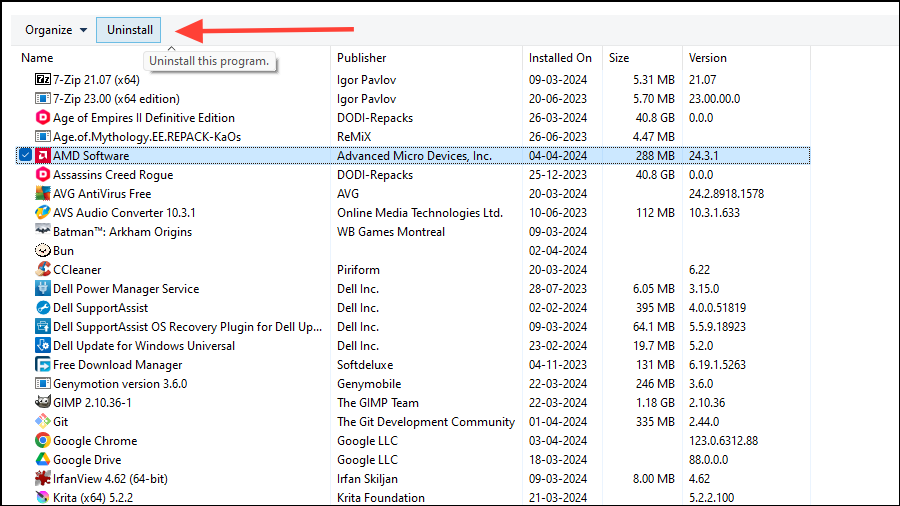Select the GIMP 2.10.36-1 icon
Image resolution: width=900 pixels, height=506 pixels.
(x=42, y=402)
